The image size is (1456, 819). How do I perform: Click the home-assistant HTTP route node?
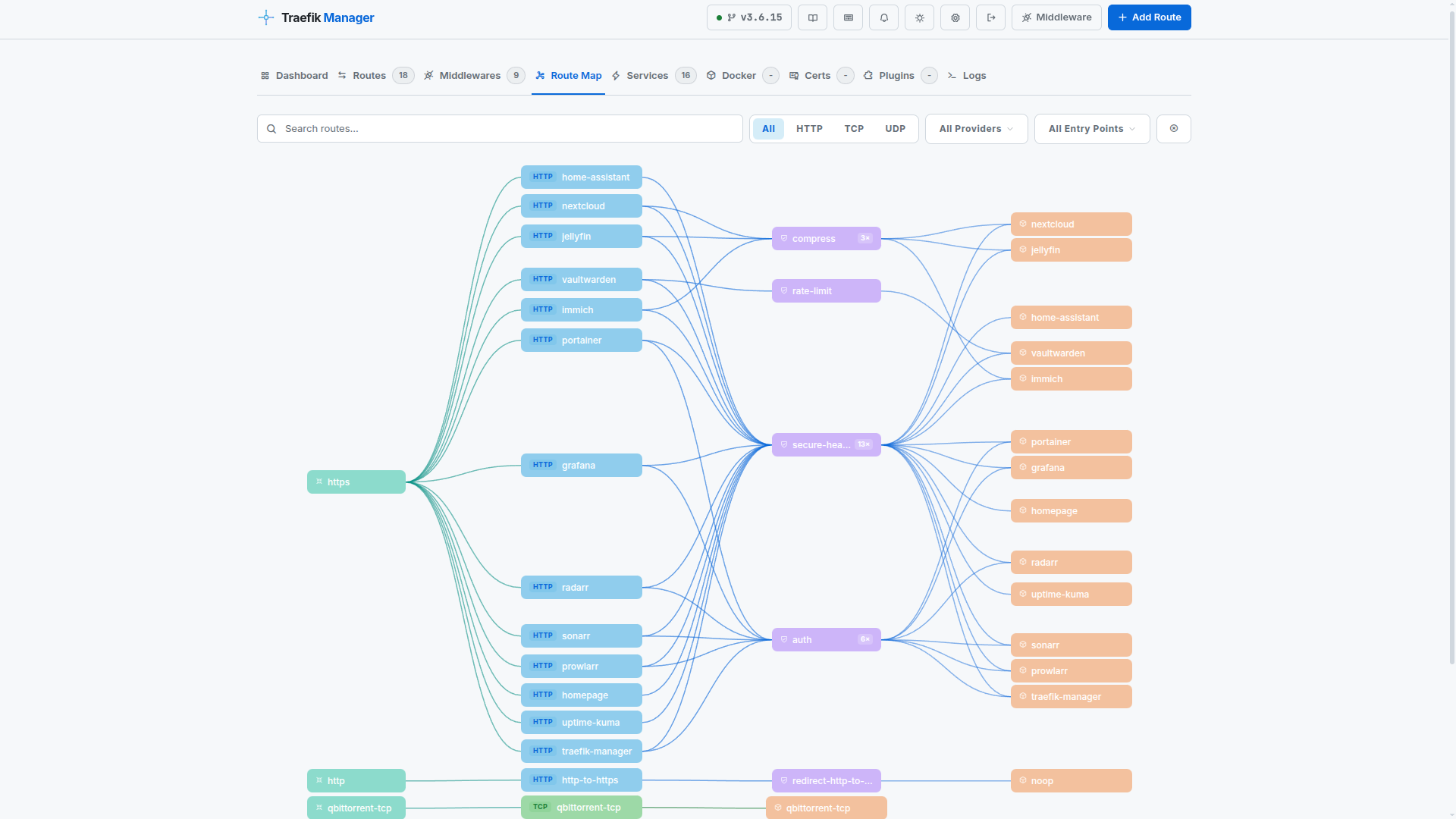[582, 177]
